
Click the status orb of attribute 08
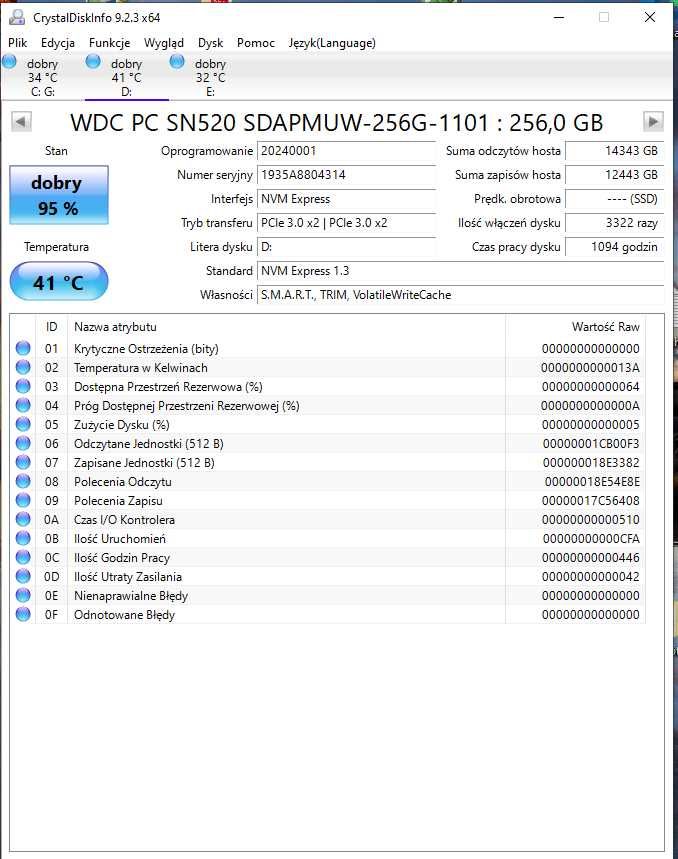[23, 481]
